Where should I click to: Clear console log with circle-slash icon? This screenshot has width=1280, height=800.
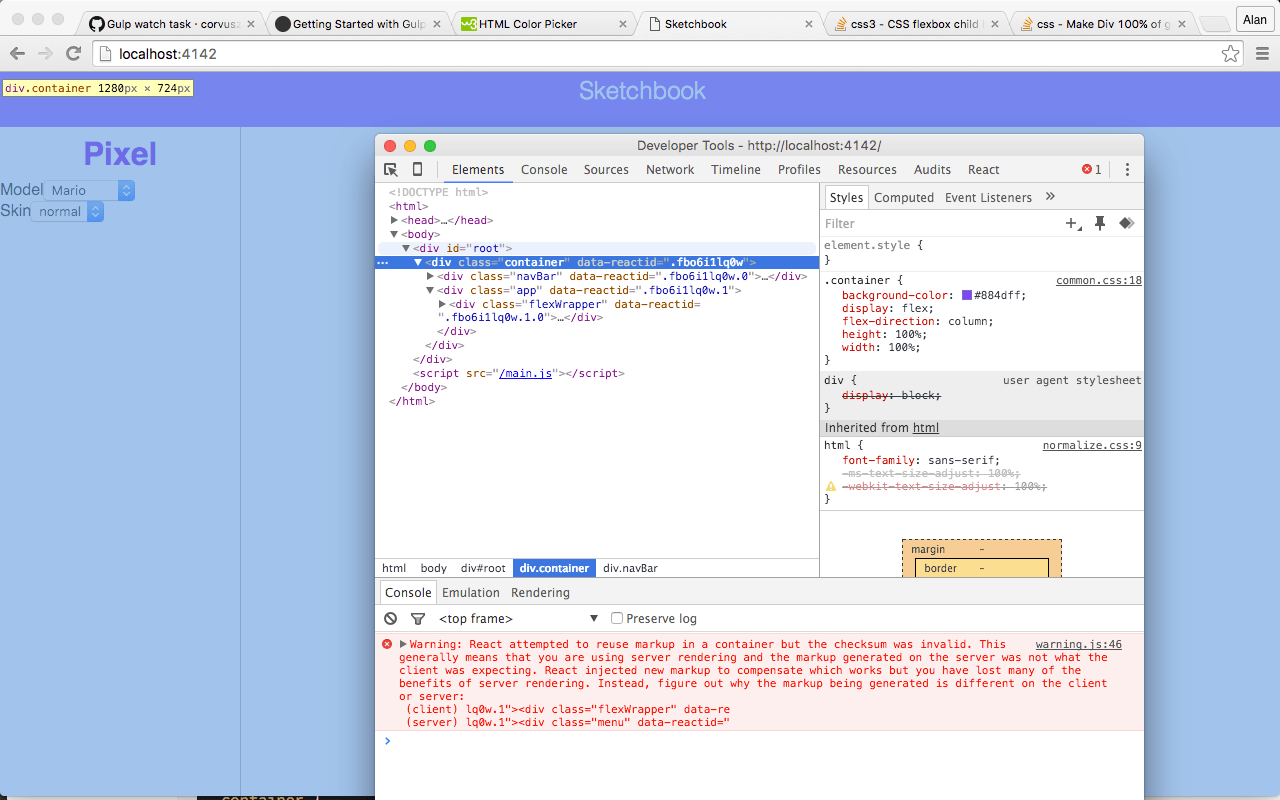pos(391,619)
